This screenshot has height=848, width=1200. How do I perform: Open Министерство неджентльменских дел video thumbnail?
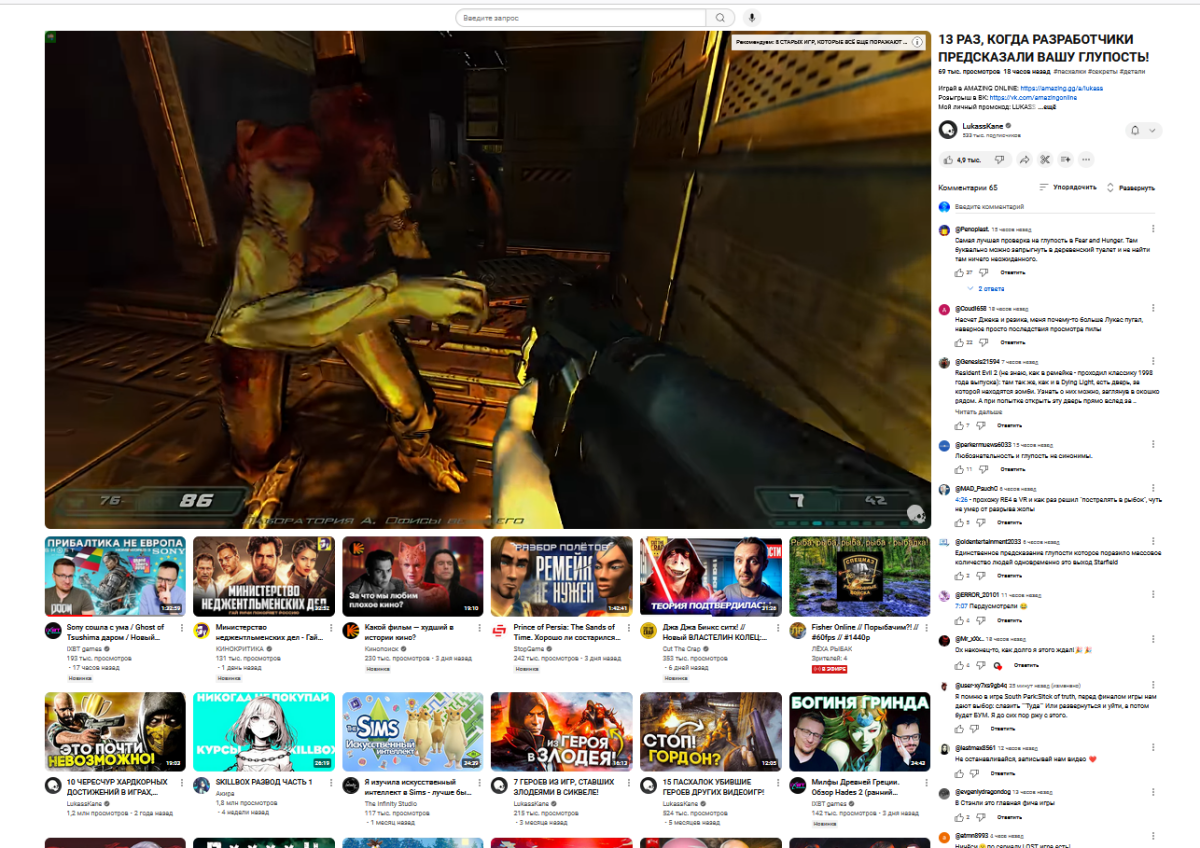click(x=264, y=576)
